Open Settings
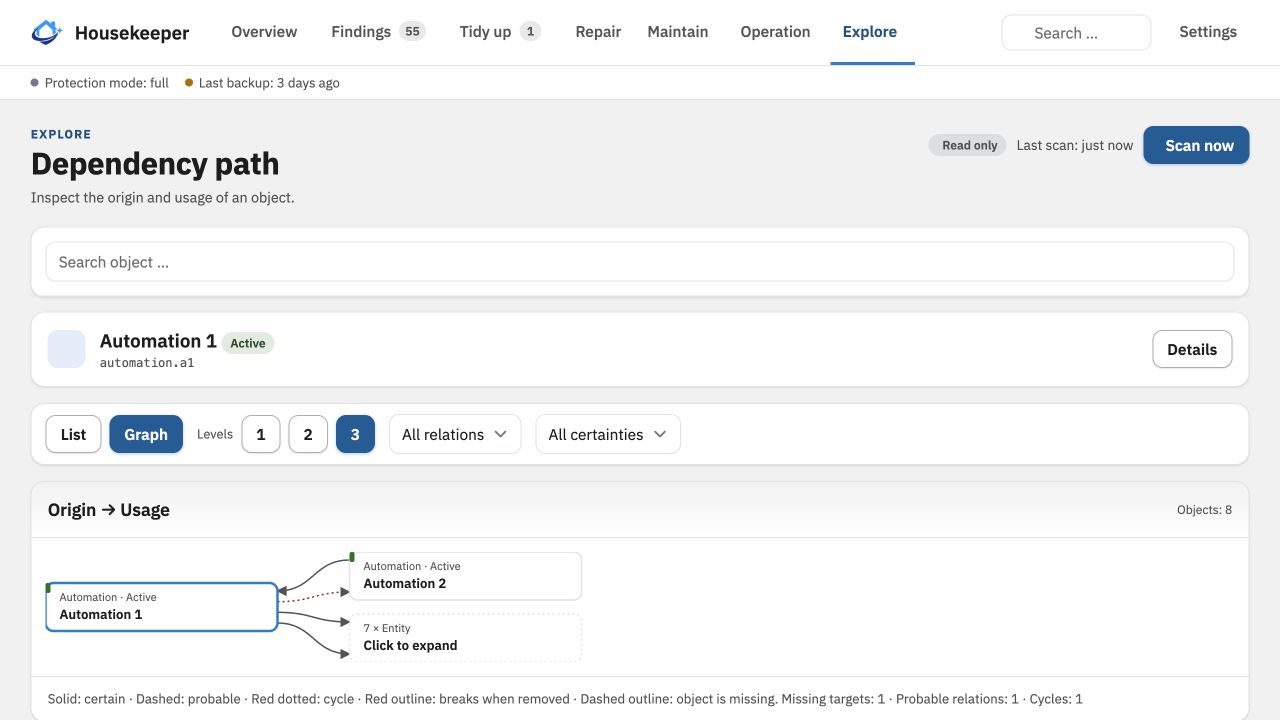Image resolution: width=1280 pixels, height=720 pixels. click(1208, 32)
